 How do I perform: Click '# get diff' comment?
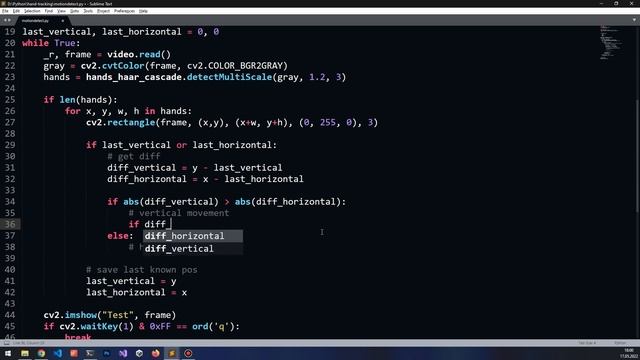(x=134, y=156)
